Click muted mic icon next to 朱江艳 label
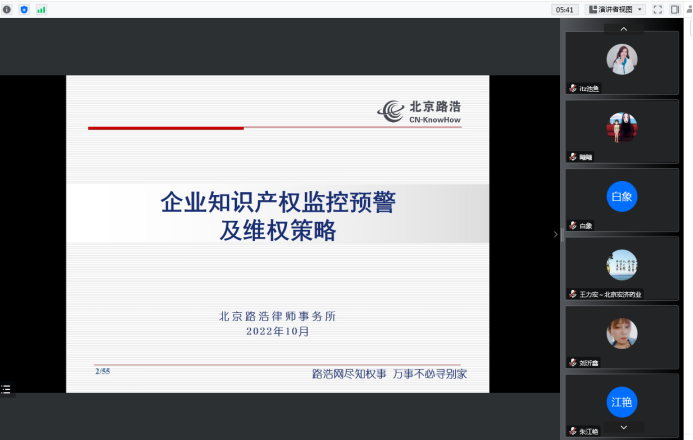 tap(573, 431)
